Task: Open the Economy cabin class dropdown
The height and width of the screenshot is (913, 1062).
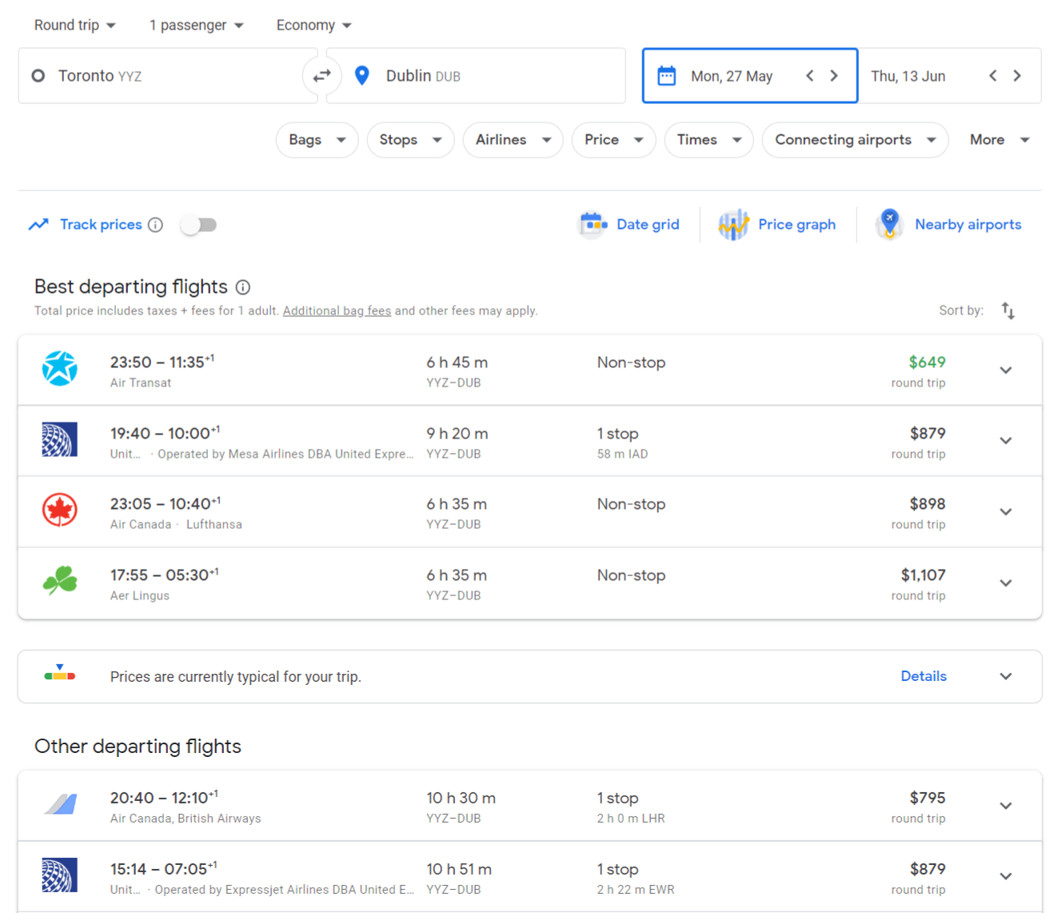Action: click(x=313, y=24)
